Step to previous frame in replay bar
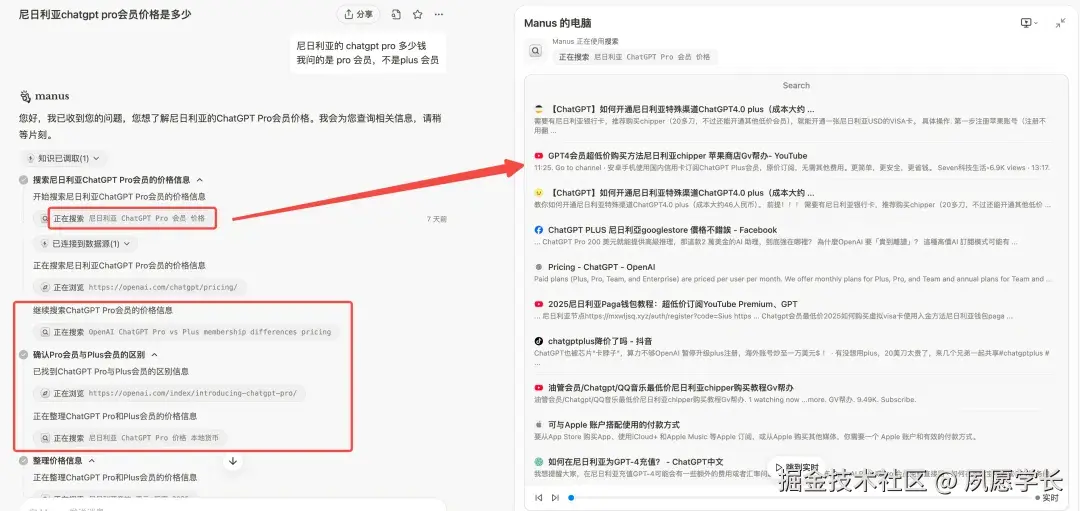The width and height of the screenshot is (1080, 511). [x=539, y=497]
